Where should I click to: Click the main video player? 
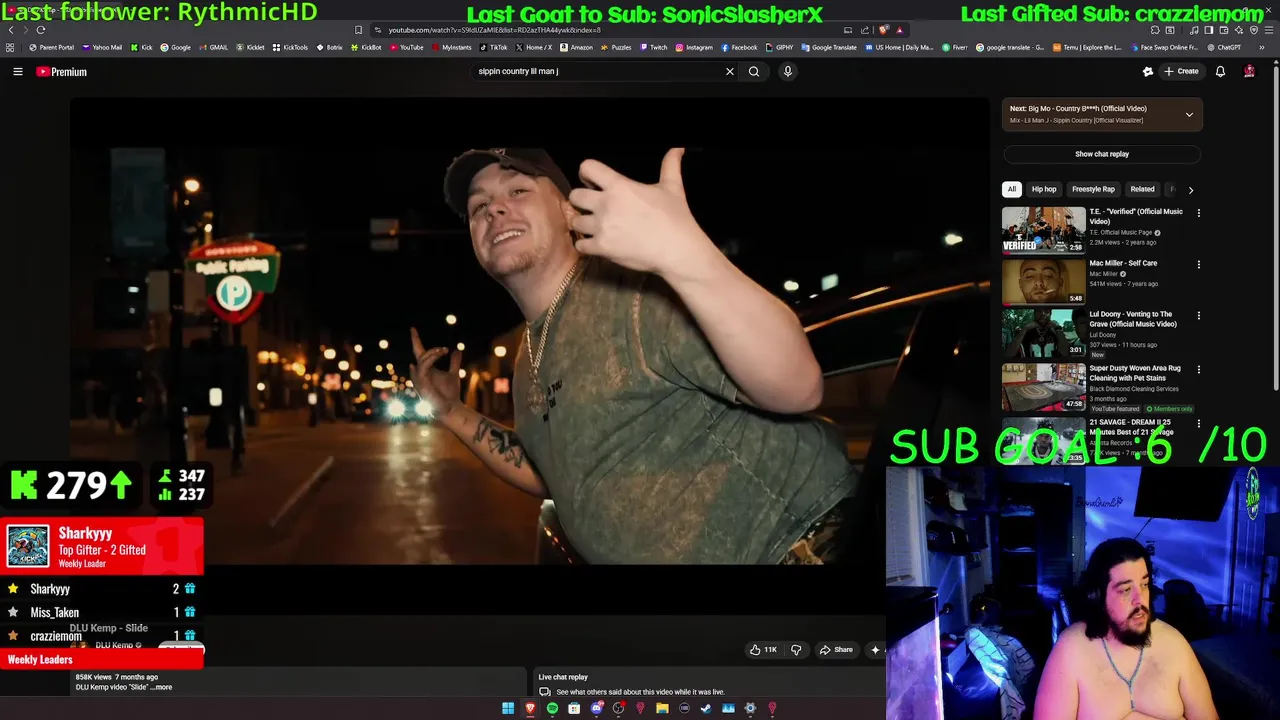click(x=530, y=355)
